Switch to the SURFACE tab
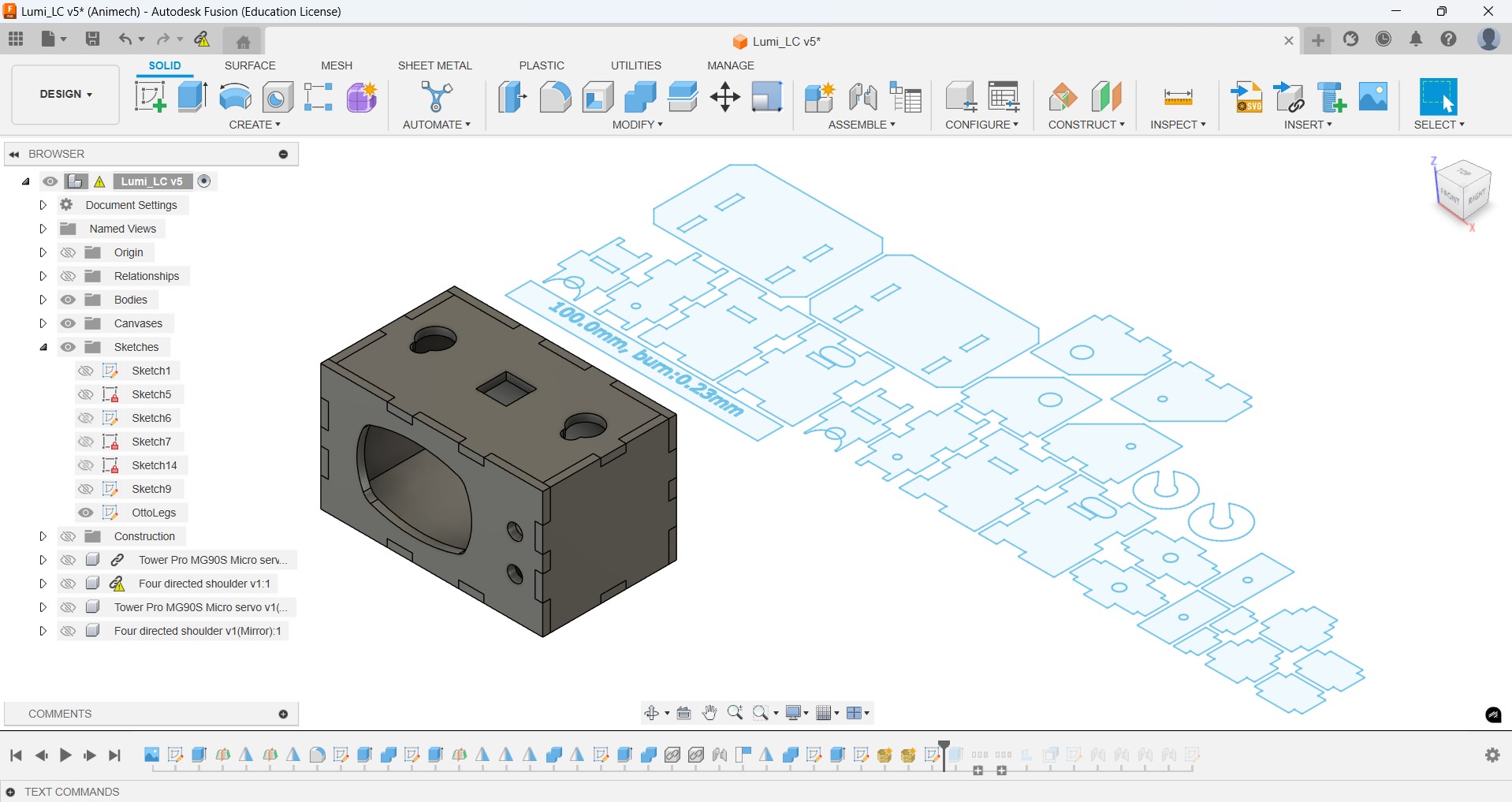This screenshot has width=1512, height=802. click(x=250, y=65)
